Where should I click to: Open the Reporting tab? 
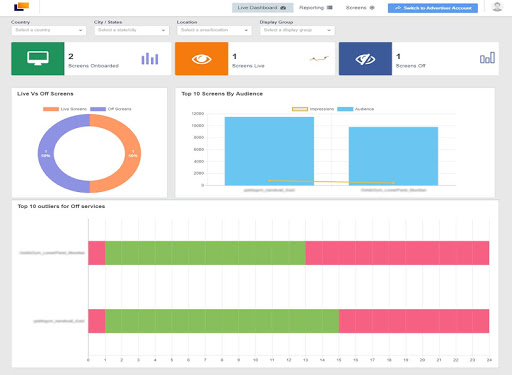click(315, 8)
